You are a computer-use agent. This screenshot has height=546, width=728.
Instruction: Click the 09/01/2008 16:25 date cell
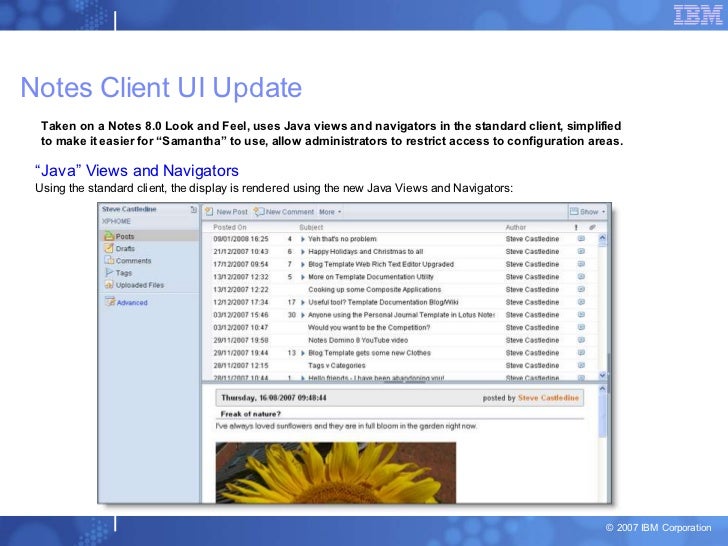[240, 239]
